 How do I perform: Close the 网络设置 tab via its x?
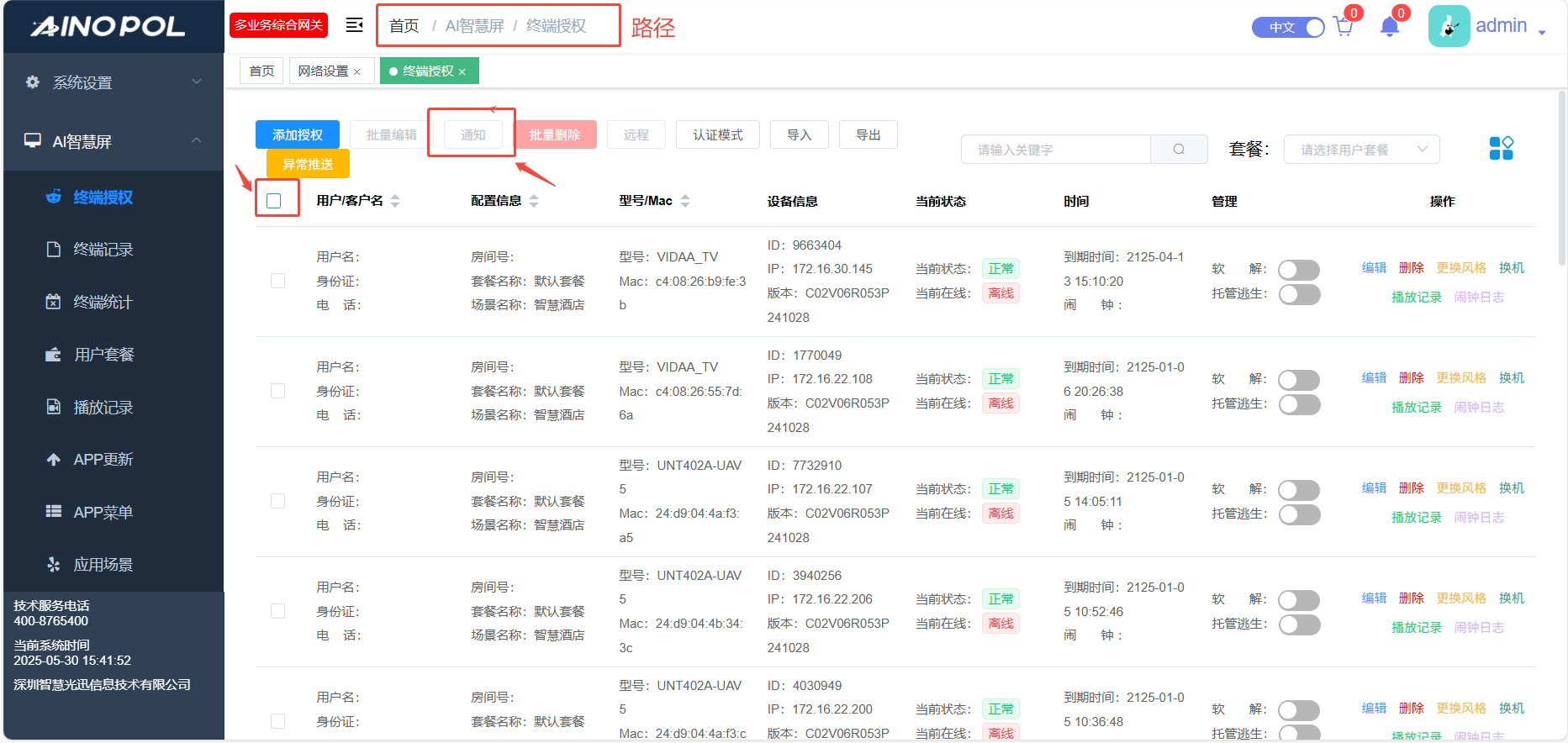[357, 72]
